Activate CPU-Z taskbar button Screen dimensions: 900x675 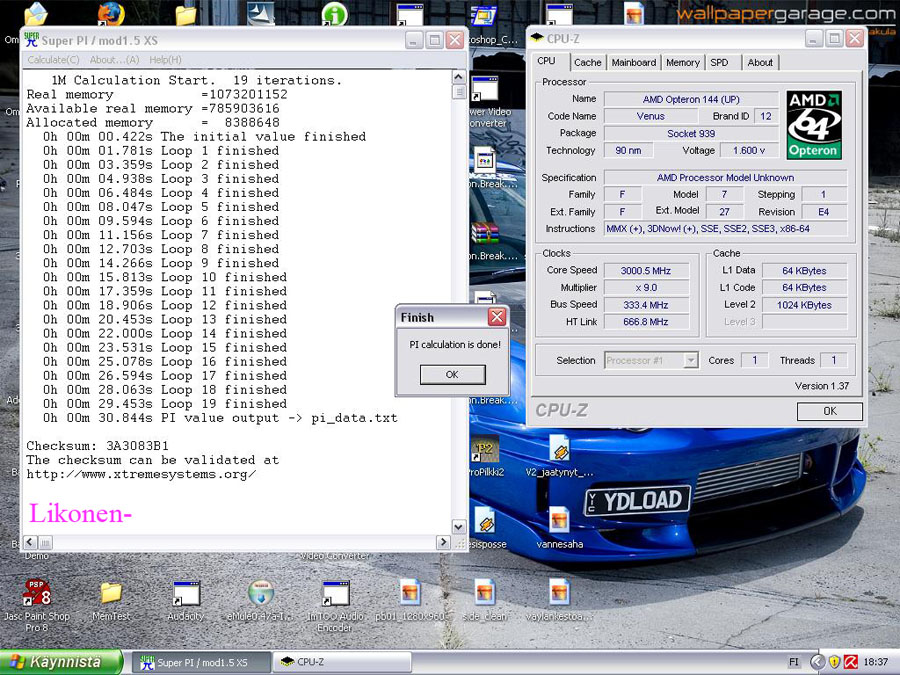pos(342,662)
